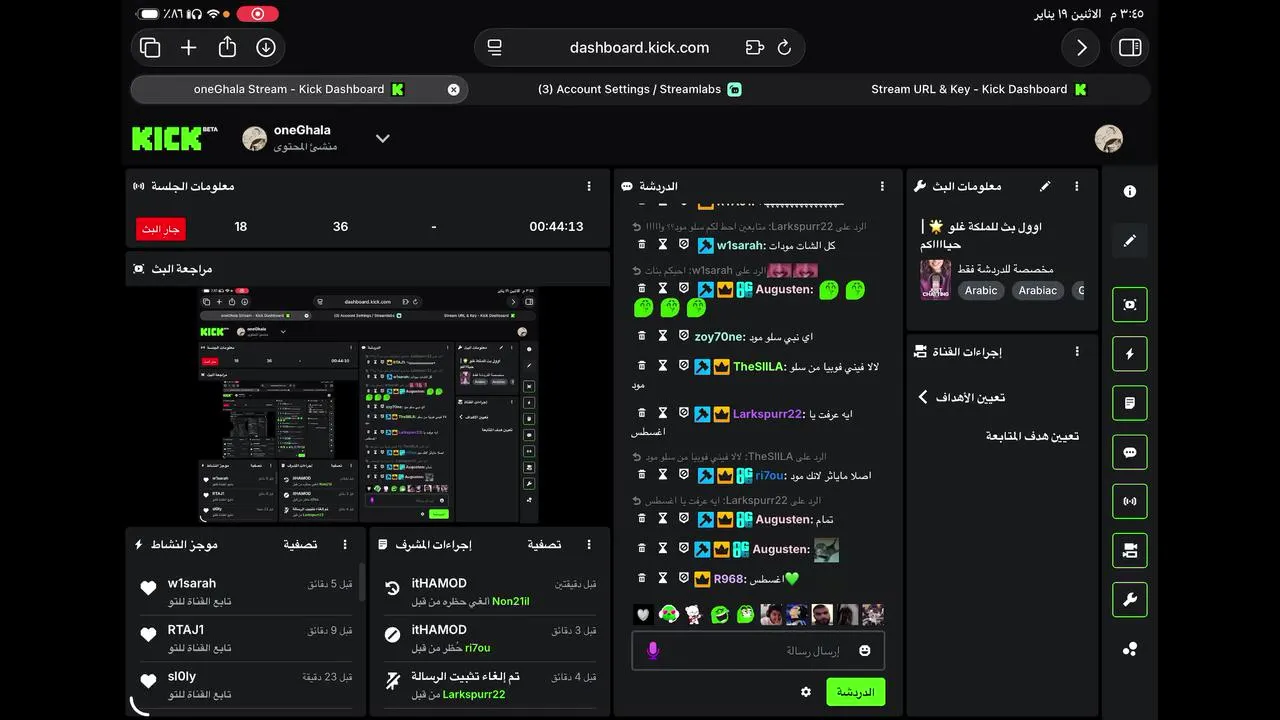Viewport: 1280px width, 720px height.
Task: Toggle the activity feed lightning panel button
Action: 1130,354
